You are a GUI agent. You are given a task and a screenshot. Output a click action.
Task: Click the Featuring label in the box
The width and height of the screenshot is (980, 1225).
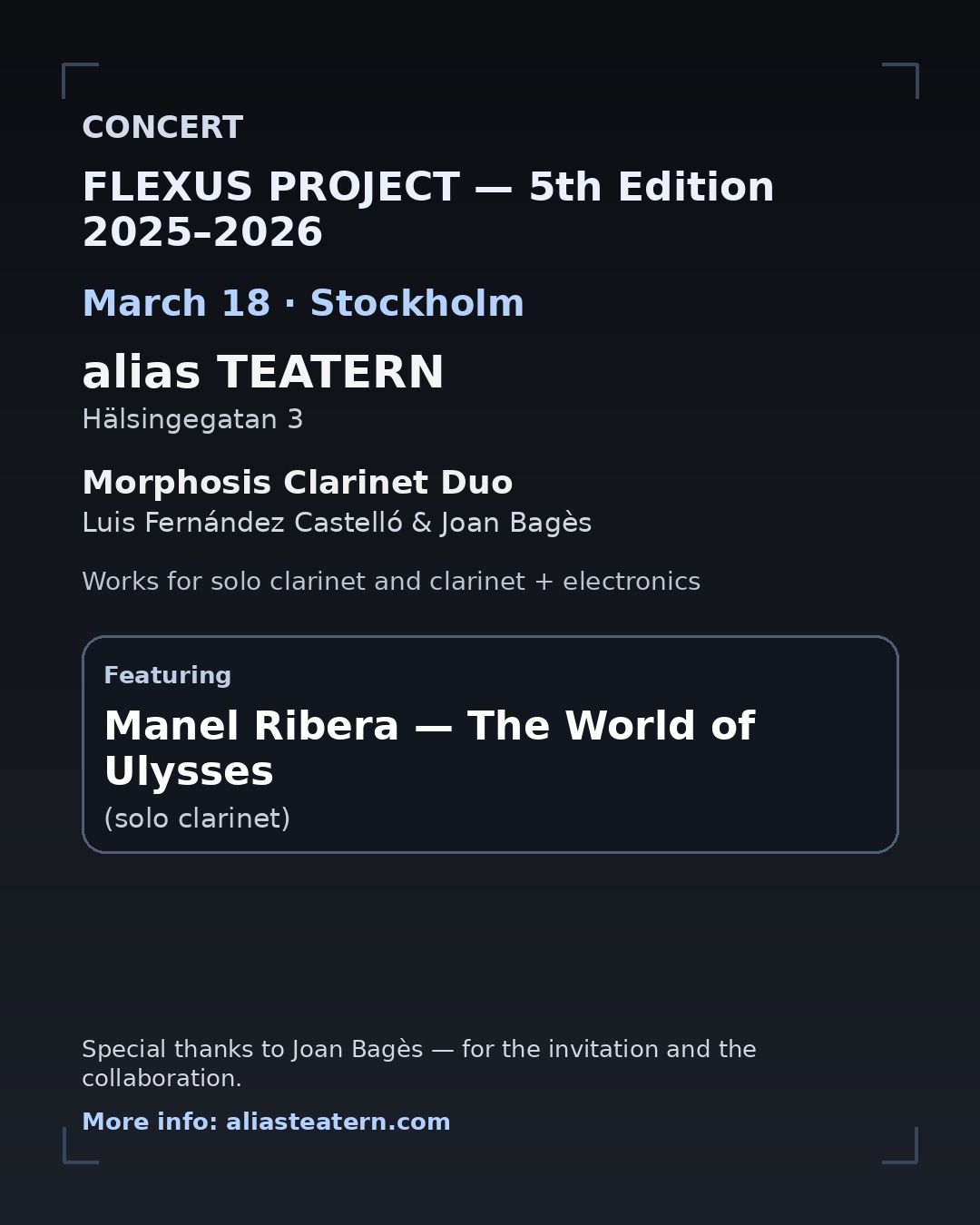coord(168,676)
